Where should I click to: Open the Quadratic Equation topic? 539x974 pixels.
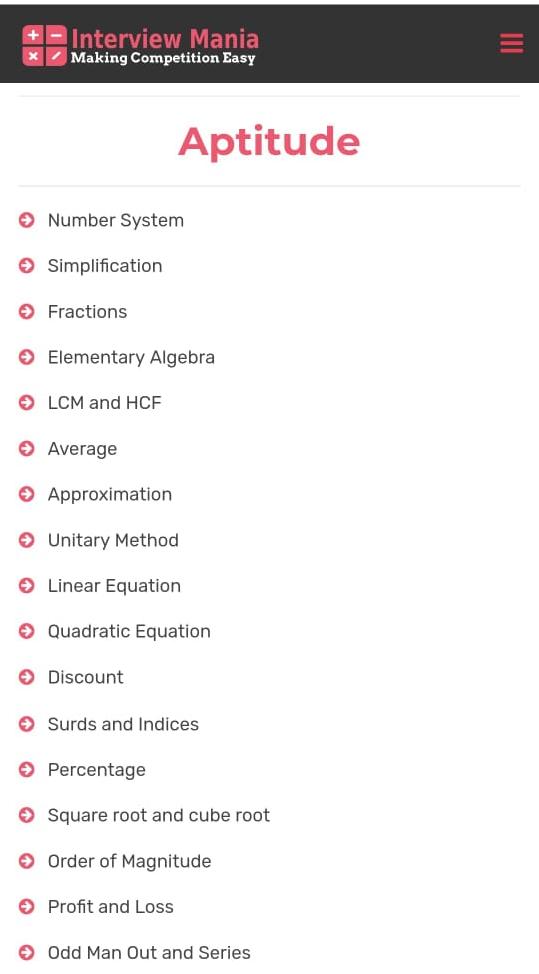pos(129,632)
